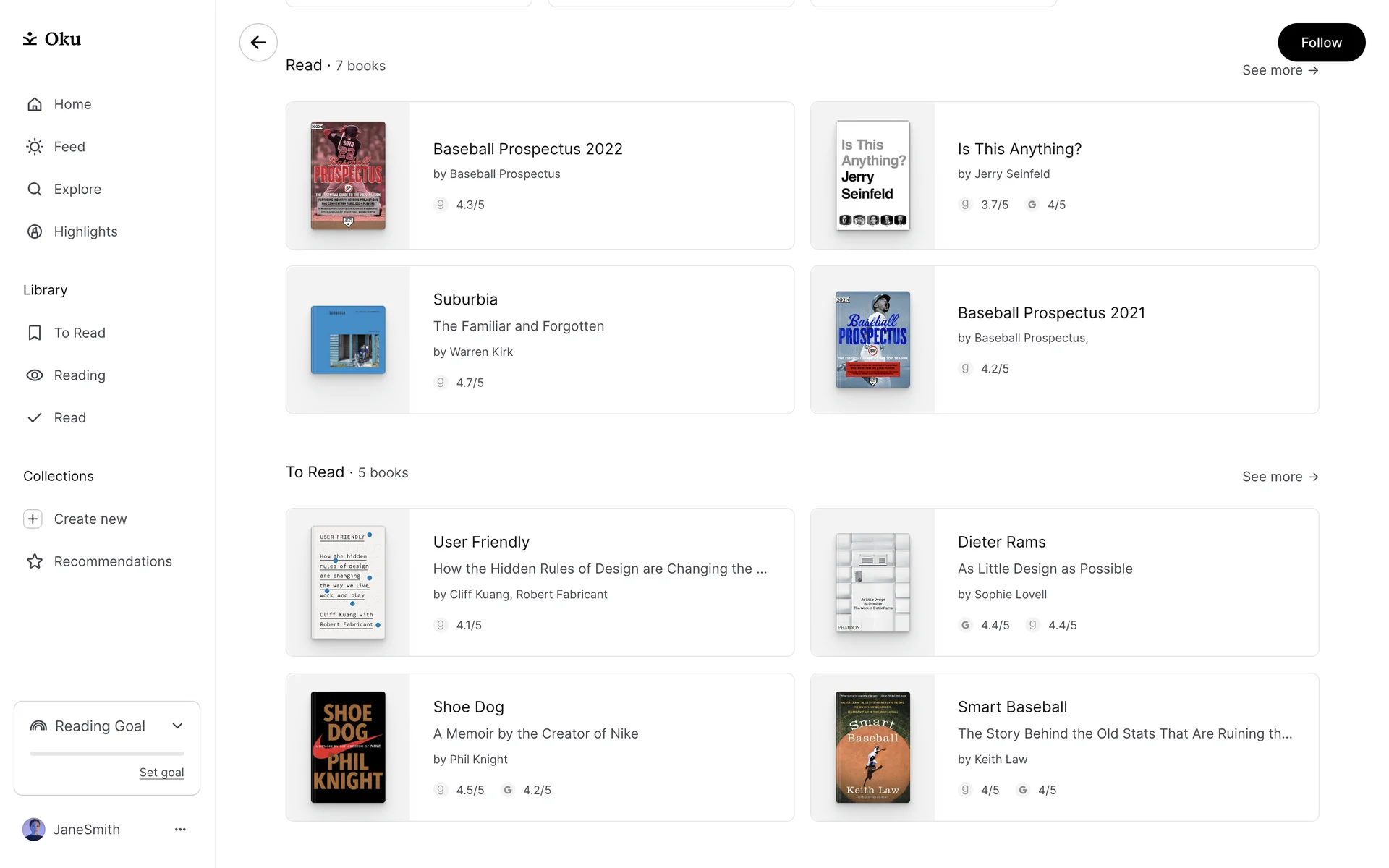Open the Is This Anything? book title
This screenshot has width=1389, height=868.
click(x=1019, y=149)
